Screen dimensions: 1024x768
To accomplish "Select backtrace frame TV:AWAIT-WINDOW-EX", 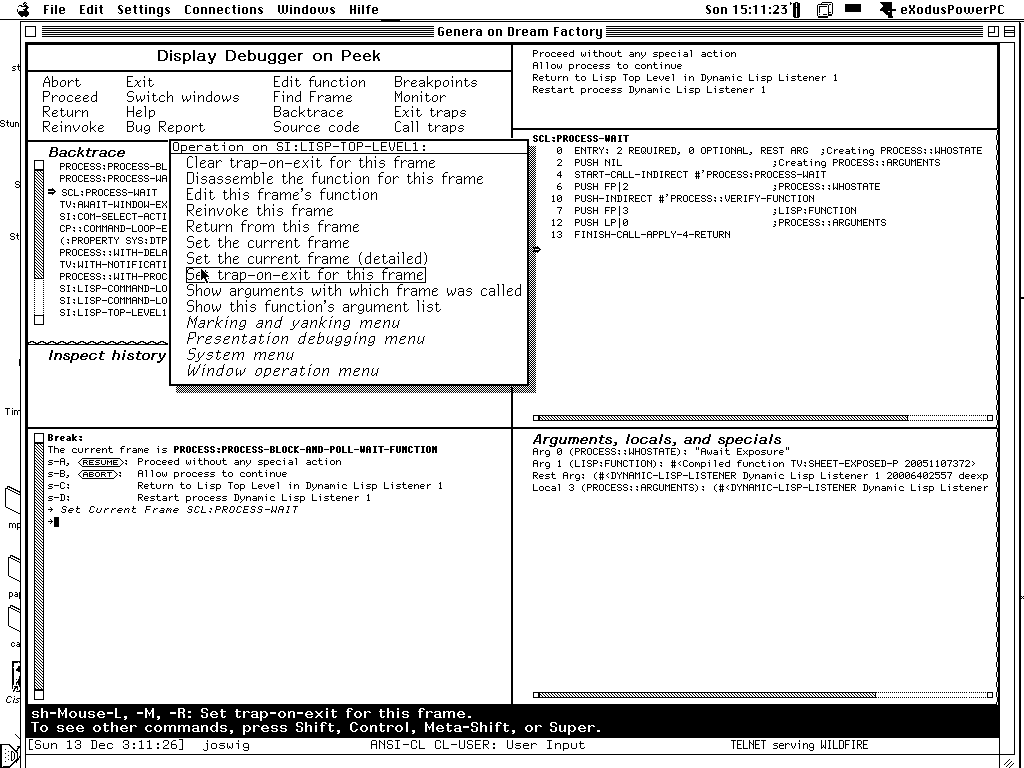I will point(113,204).
